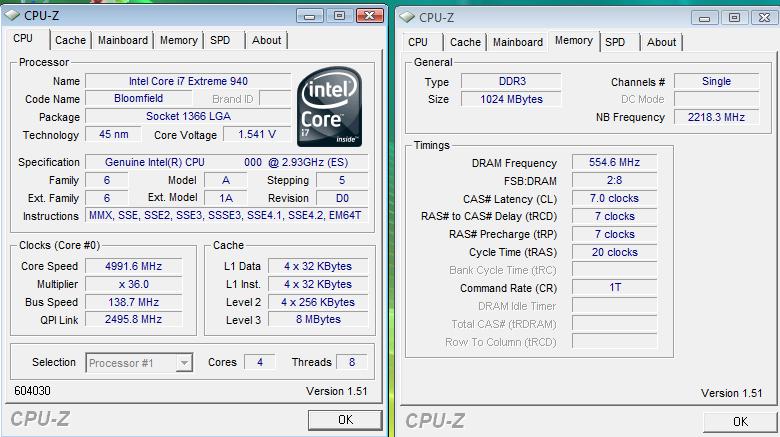Viewport: 780px width, 437px height.
Task: Click the FSB:DRAM value '2:8'
Action: click(614, 180)
